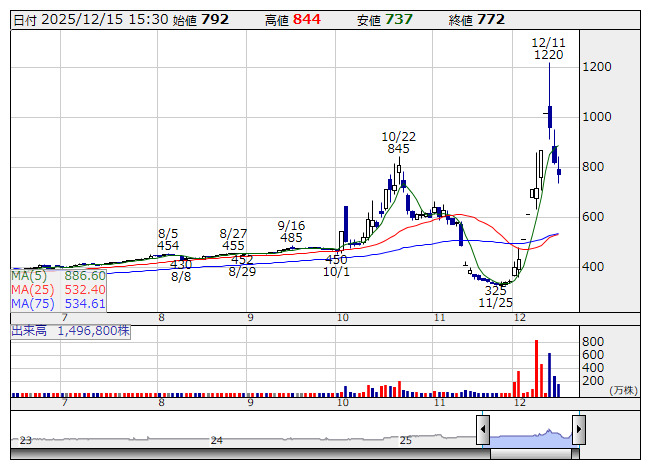
Task: Click the date 2025/12/15 15:30 in header
Action: pyautogui.click(x=103, y=19)
